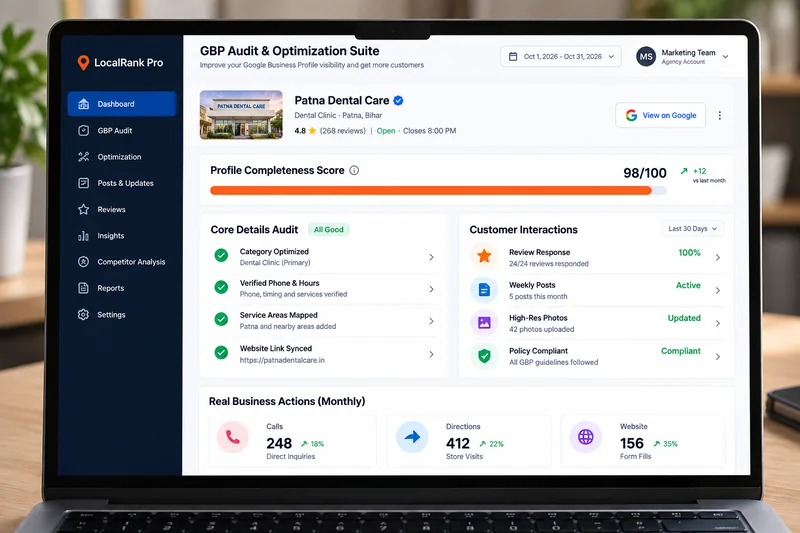Click the Active status for Weekly Posts
This screenshot has height=533, width=800.
click(x=688, y=285)
